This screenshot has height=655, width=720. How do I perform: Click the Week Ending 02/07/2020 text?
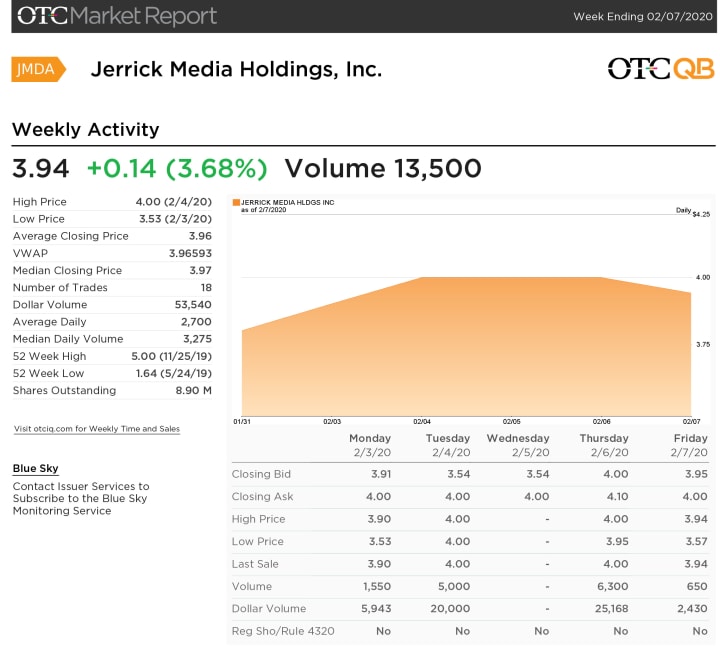pyautogui.click(x=643, y=17)
